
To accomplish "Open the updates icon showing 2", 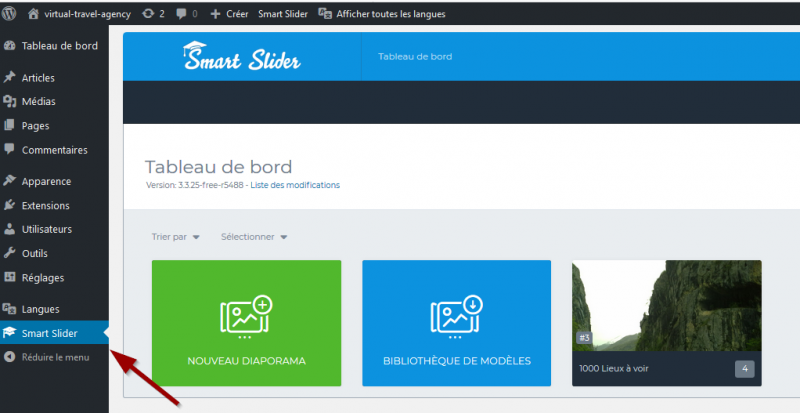I will (x=148, y=14).
